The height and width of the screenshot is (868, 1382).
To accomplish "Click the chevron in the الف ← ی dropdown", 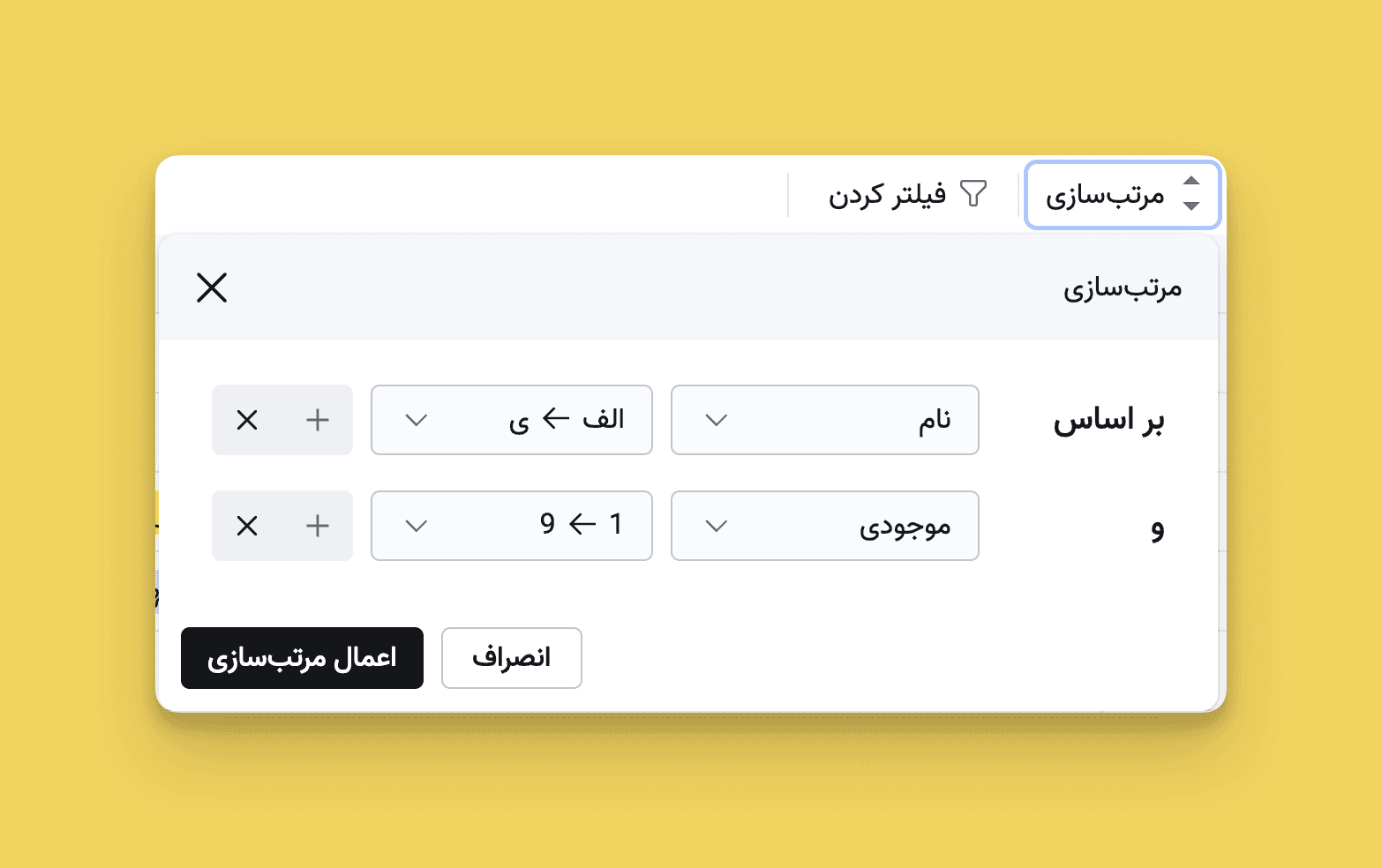I will tap(416, 420).
